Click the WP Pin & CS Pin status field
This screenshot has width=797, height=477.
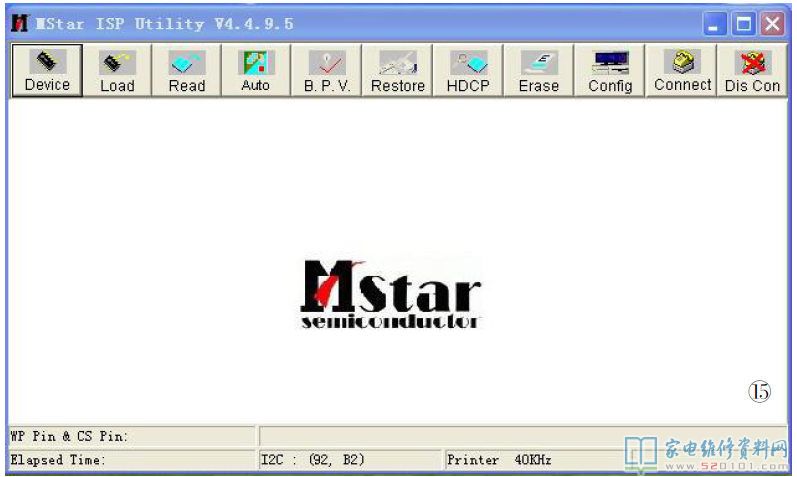coord(130,437)
